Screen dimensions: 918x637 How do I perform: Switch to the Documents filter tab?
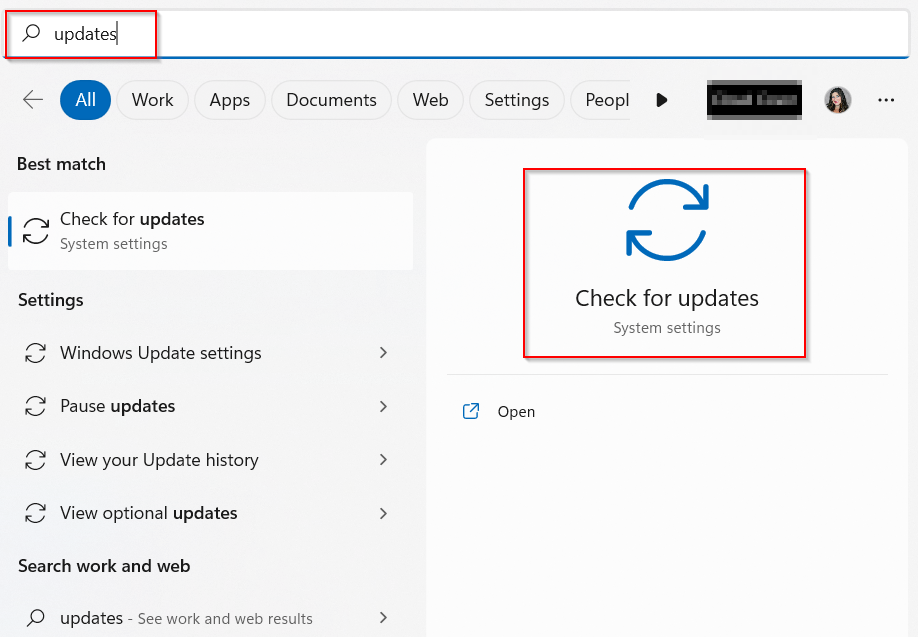tap(331, 100)
